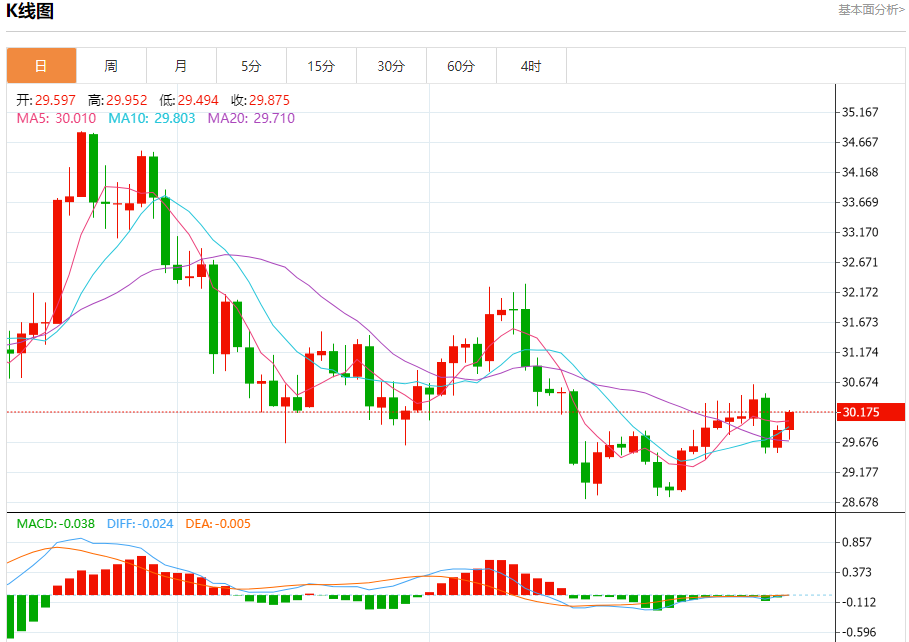Click the MA5: 30.010 legend
This screenshot has width=909, height=642.
(56, 118)
